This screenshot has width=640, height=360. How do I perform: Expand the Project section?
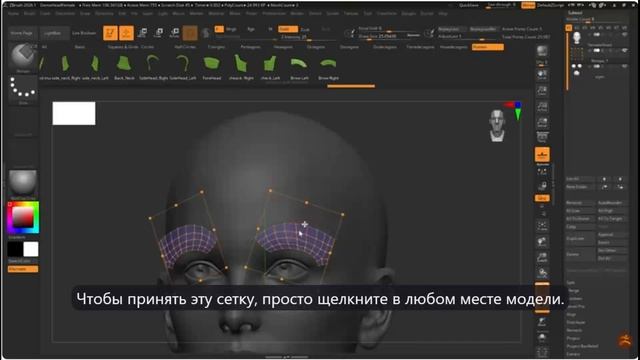click(573, 338)
